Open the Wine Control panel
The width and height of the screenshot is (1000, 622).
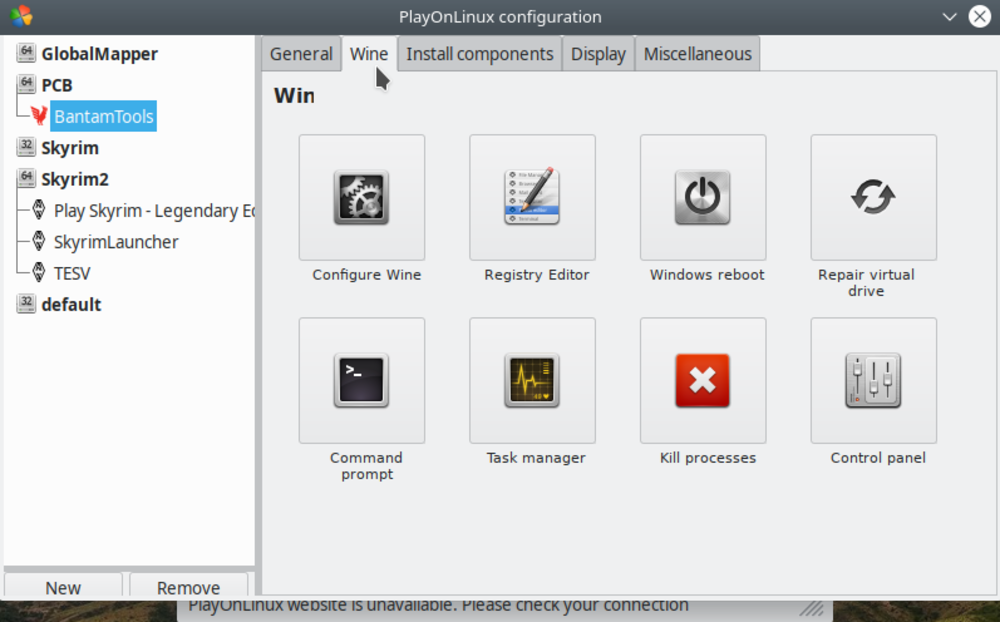click(874, 380)
